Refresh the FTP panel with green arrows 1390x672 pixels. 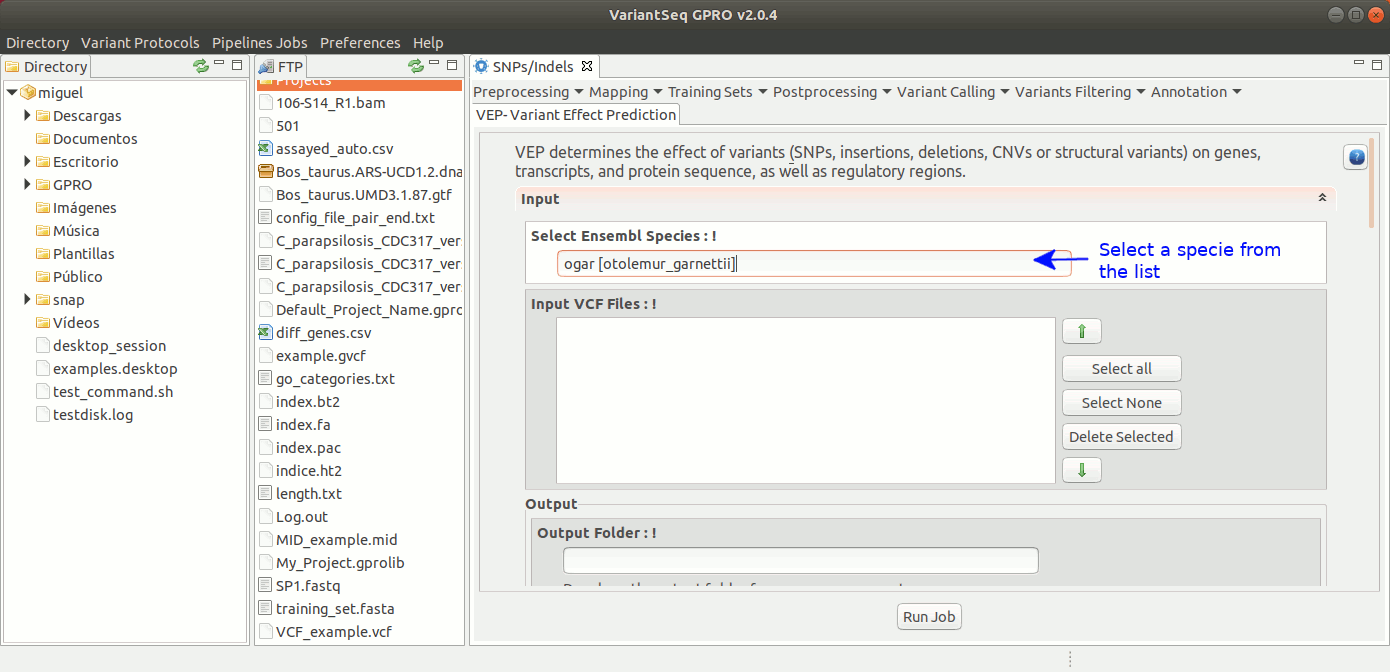(416, 66)
